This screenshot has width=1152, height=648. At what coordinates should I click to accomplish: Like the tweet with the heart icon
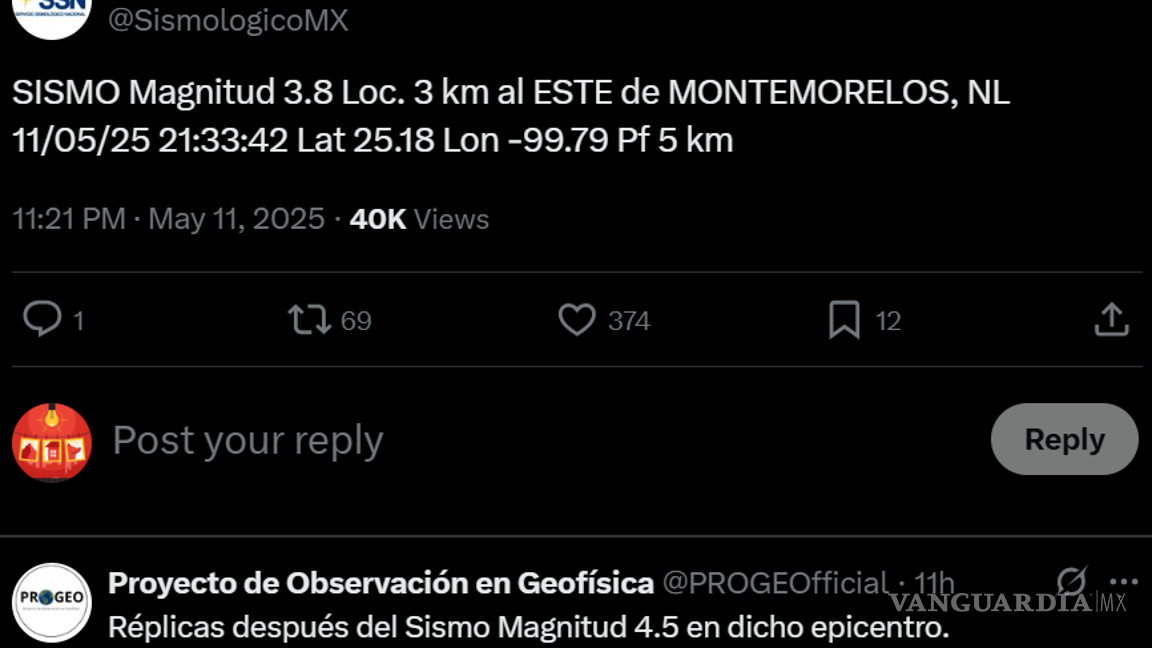pos(577,320)
